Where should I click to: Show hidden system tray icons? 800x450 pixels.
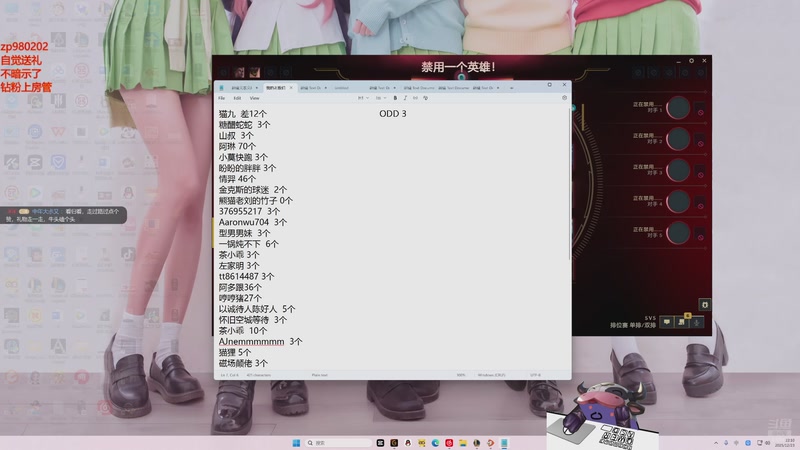click(716, 443)
